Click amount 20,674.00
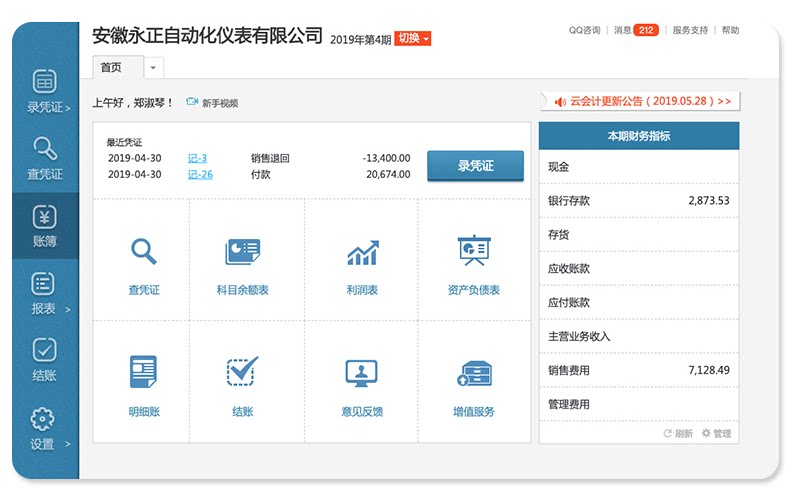 point(388,174)
